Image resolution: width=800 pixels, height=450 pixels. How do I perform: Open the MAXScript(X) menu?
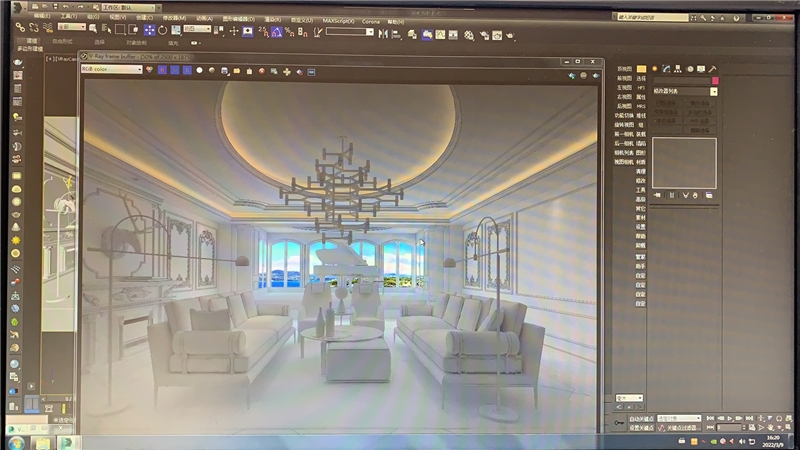point(335,18)
